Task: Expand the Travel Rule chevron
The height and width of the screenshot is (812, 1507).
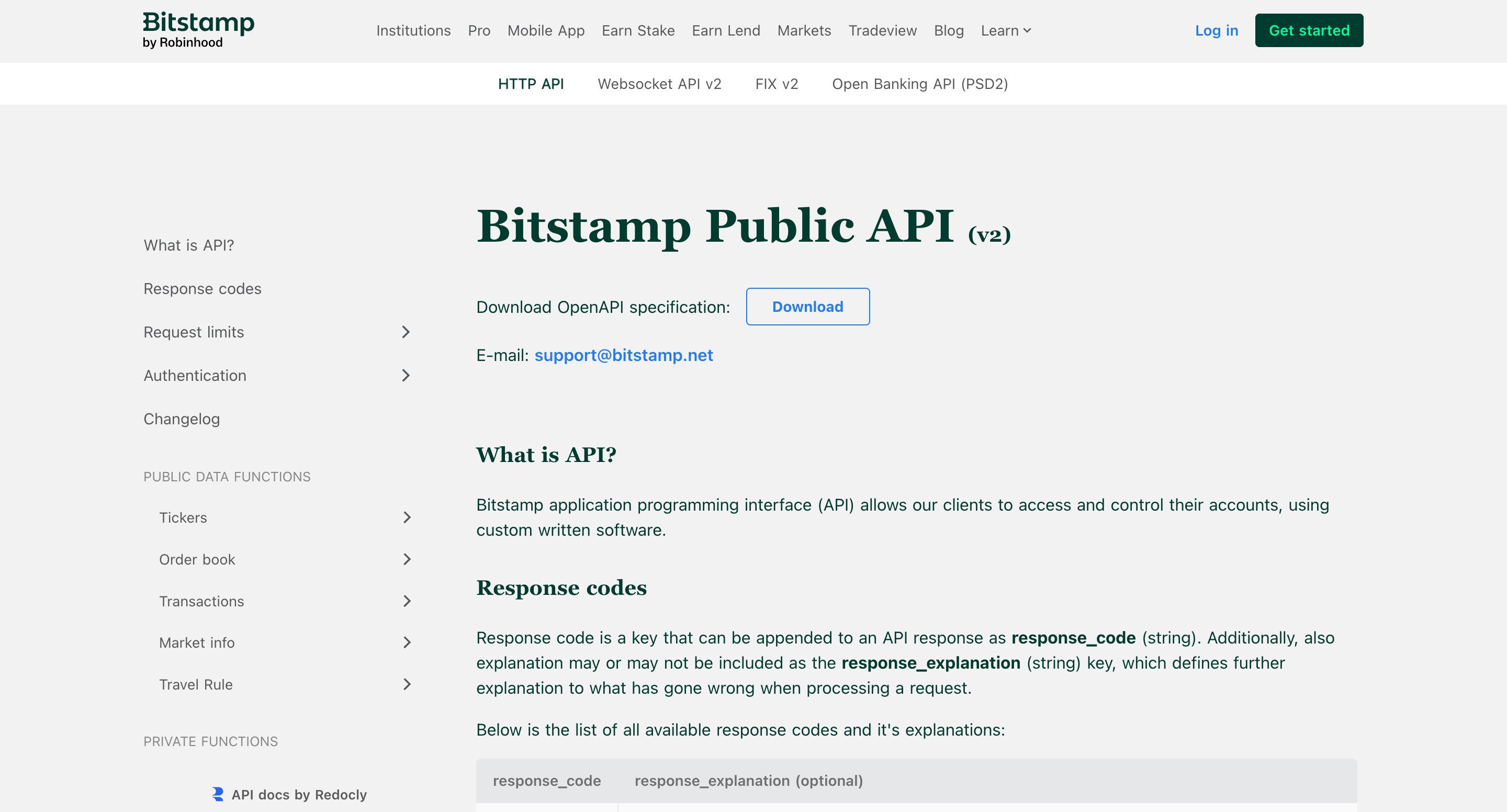Action: point(407,684)
